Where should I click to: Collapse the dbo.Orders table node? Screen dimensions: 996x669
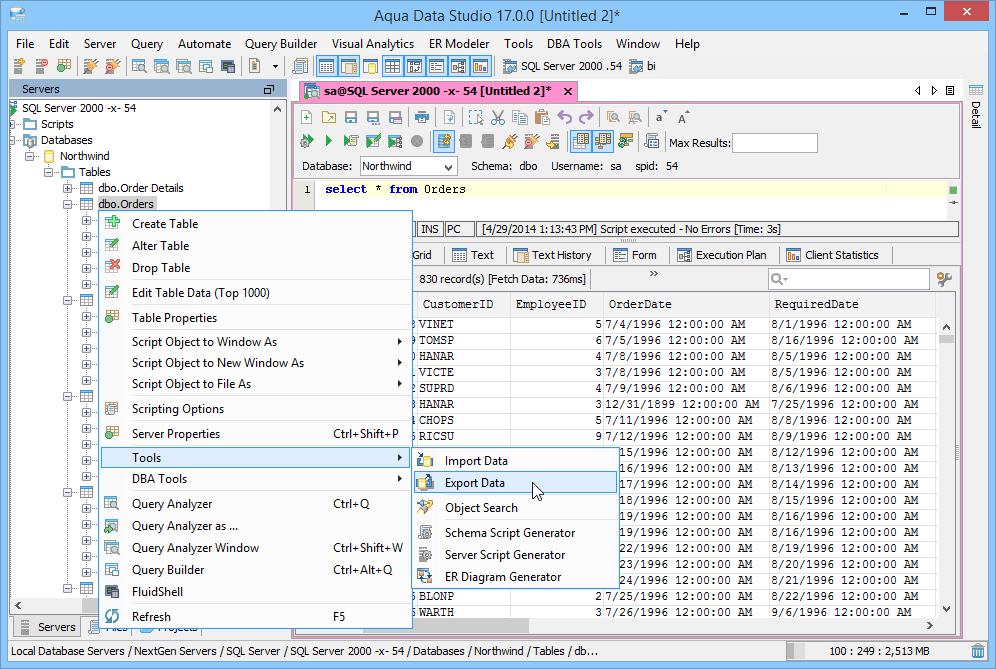(x=67, y=204)
